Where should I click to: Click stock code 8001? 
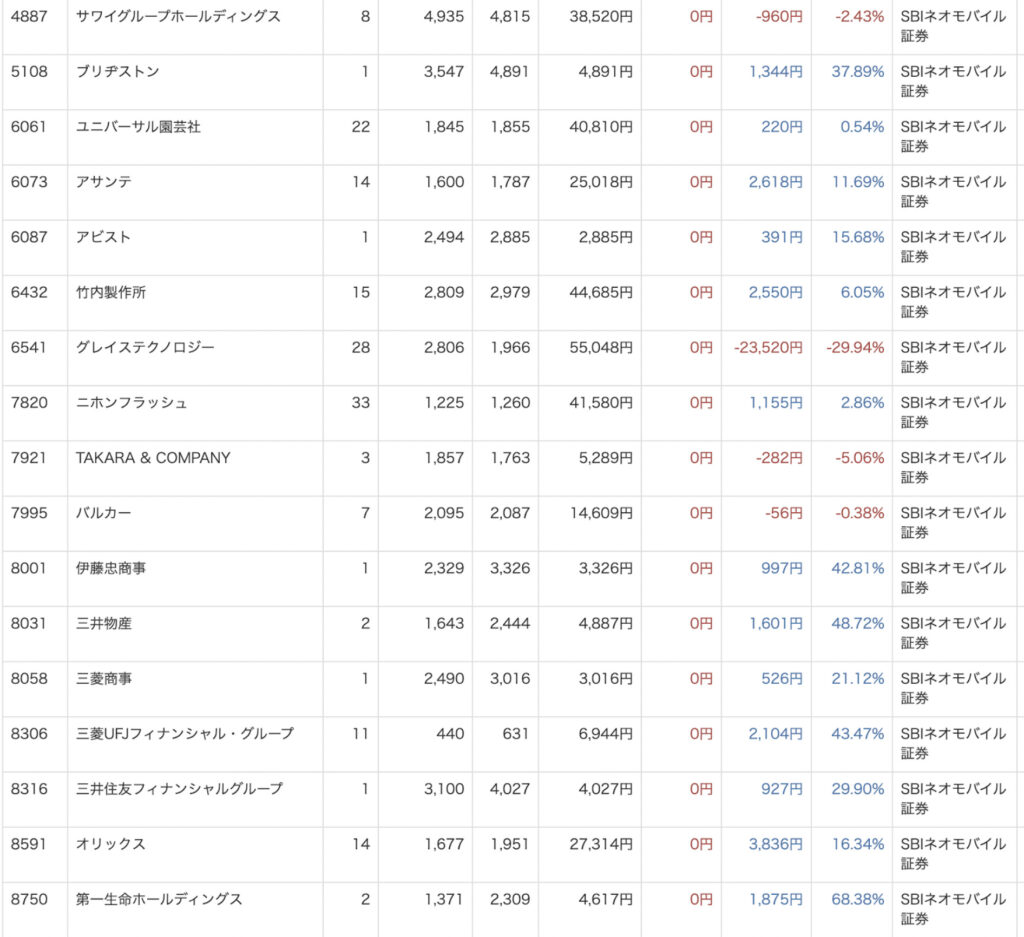click(29, 568)
